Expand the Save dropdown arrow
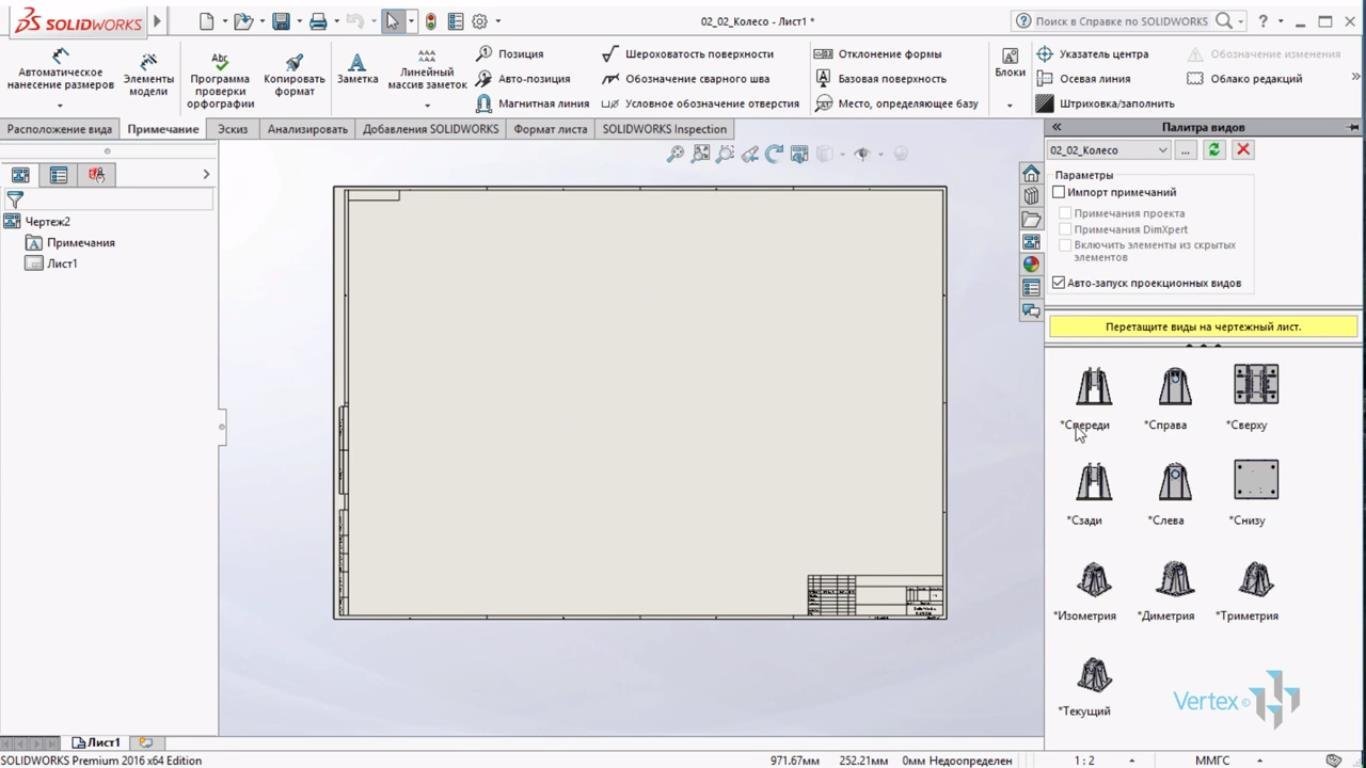Viewport: 1366px width, 768px height. click(298, 21)
